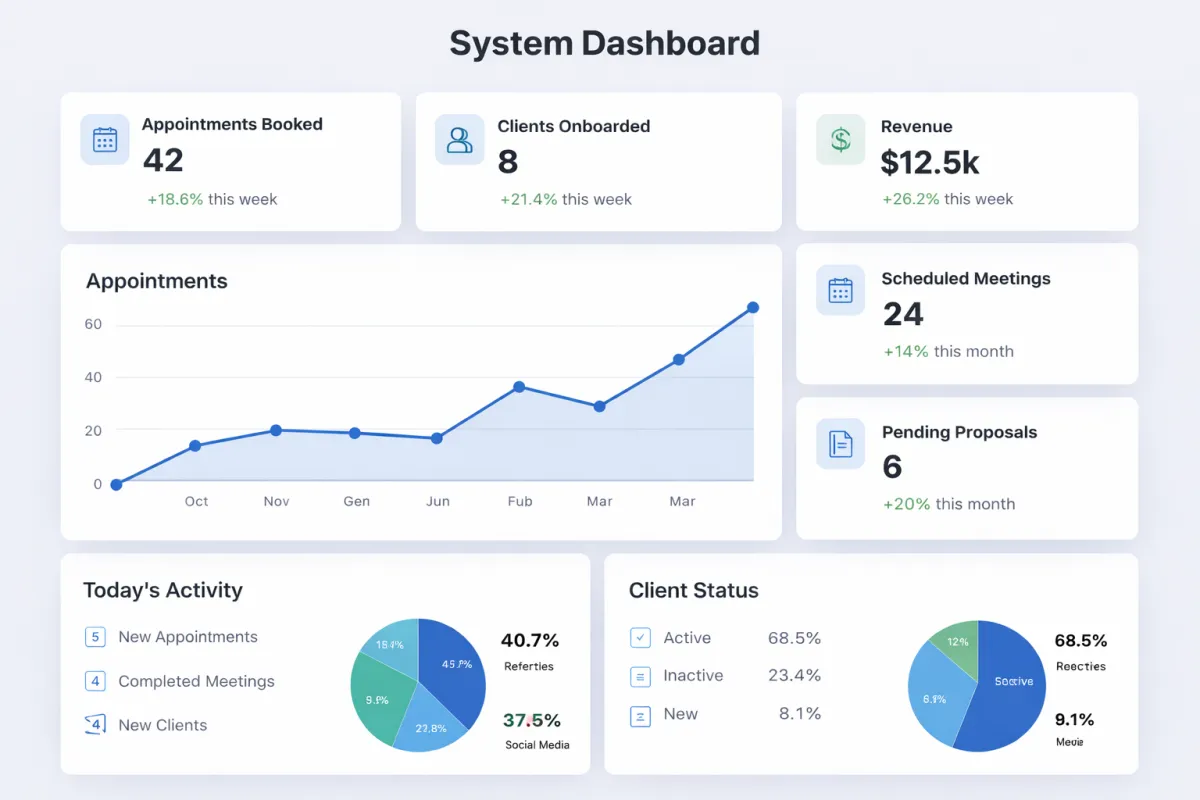
Task: Expand the Today's Activity panel heading
Action: (x=163, y=590)
